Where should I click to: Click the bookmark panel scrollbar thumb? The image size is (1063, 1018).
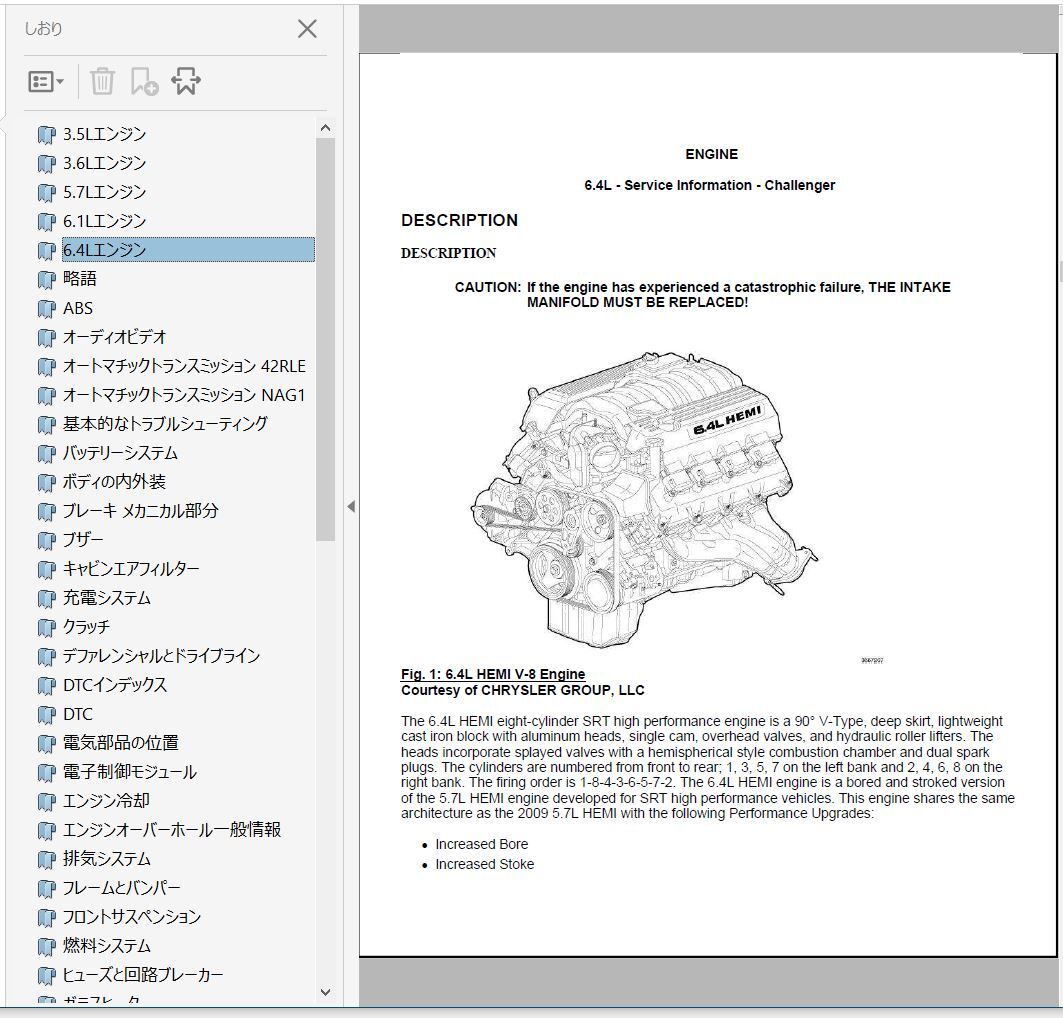coord(325,339)
